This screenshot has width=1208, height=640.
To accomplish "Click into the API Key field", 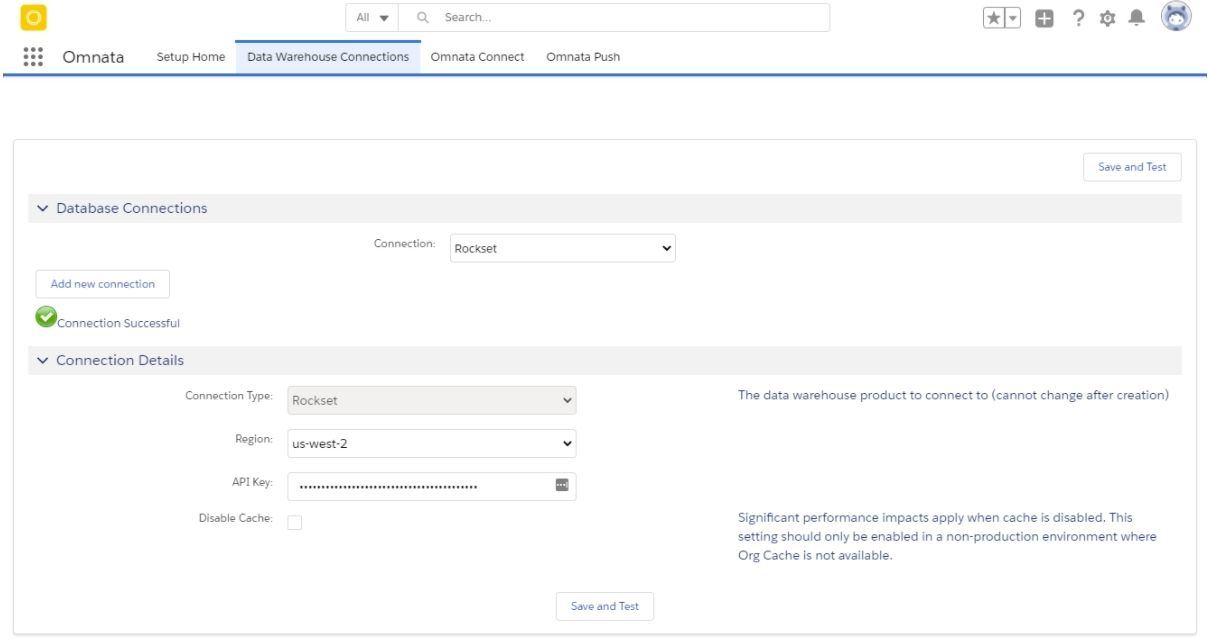I will (x=432, y=486).
